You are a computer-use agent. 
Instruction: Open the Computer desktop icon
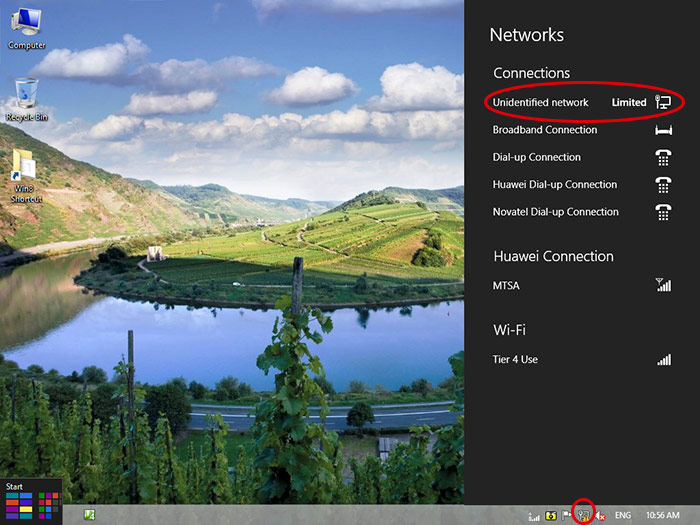pos(26,29)
